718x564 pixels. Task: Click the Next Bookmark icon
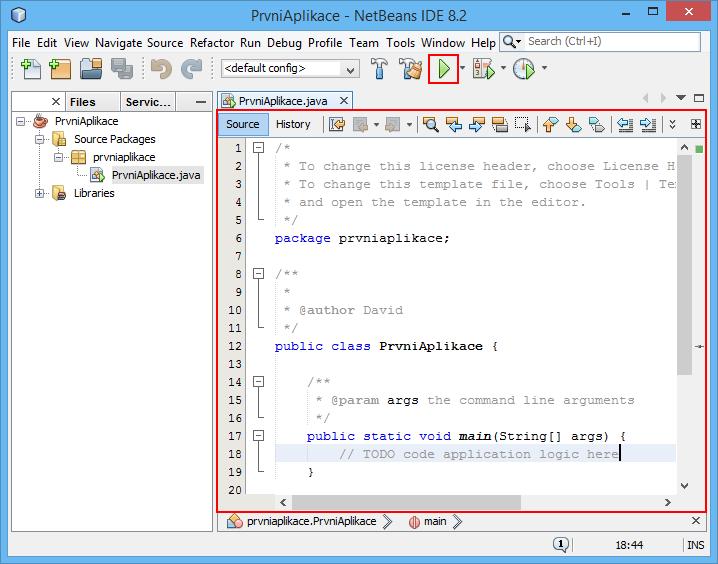coord(573,124)
